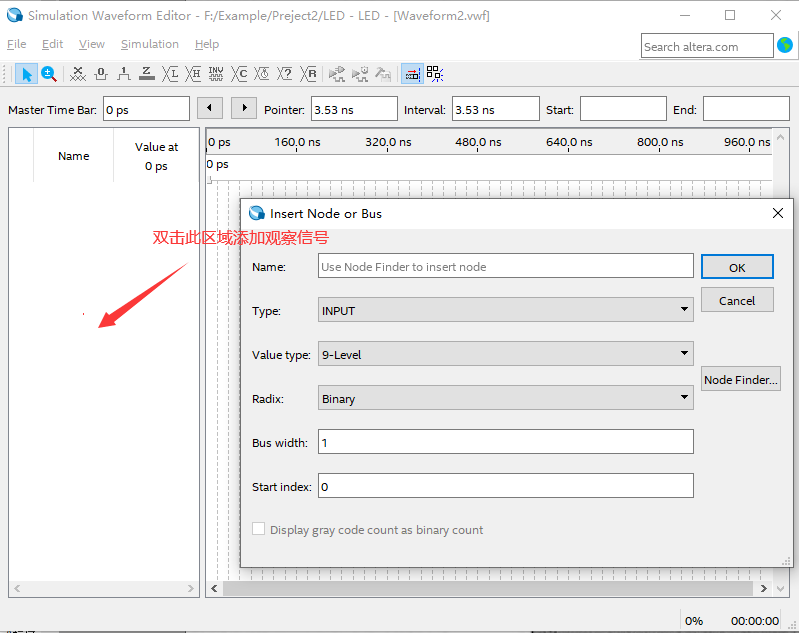The image size is (799, 633).
Task: Click the altera.com globe search icon
Action: tap(785, 45)
